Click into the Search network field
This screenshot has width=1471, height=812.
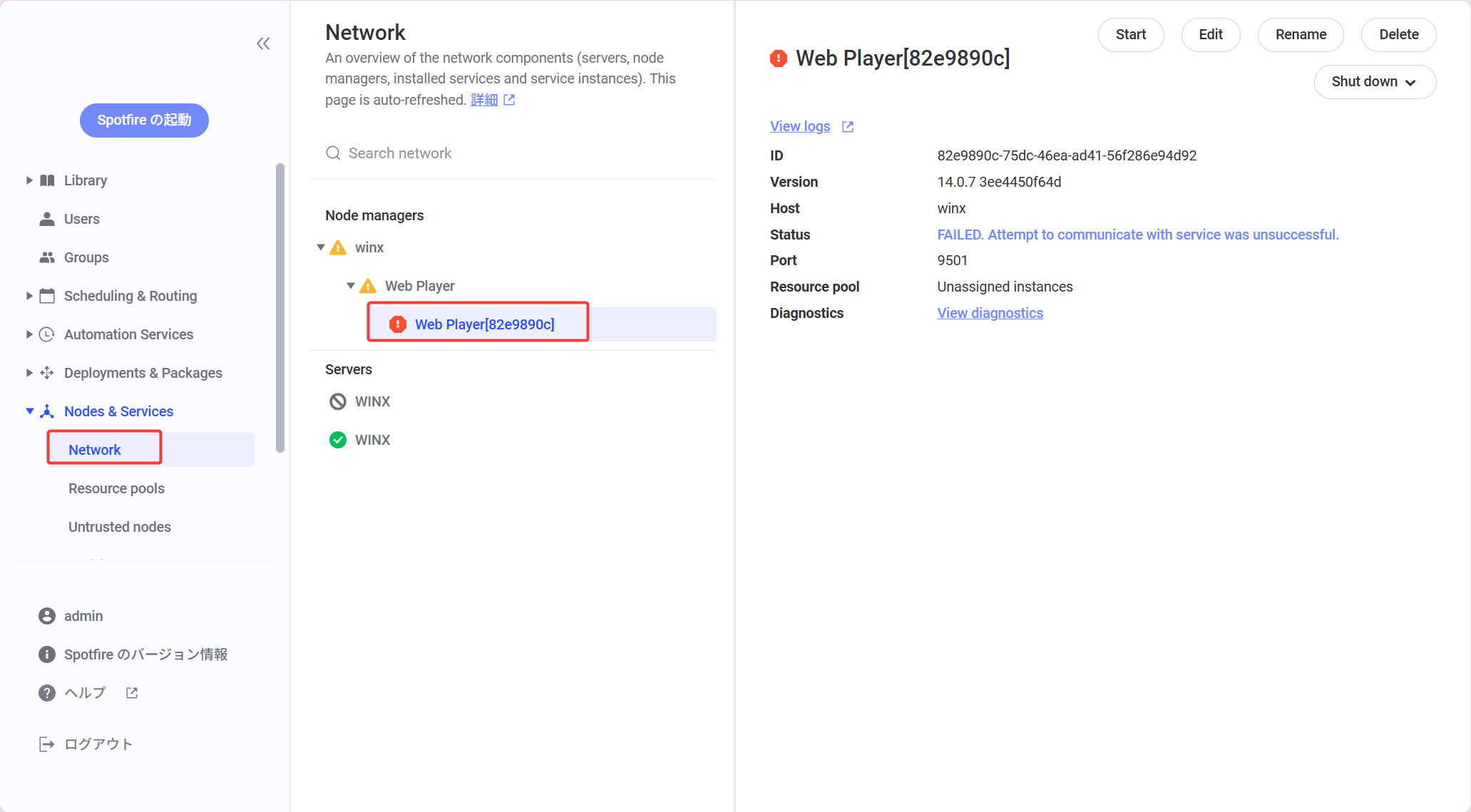[512, 153]
